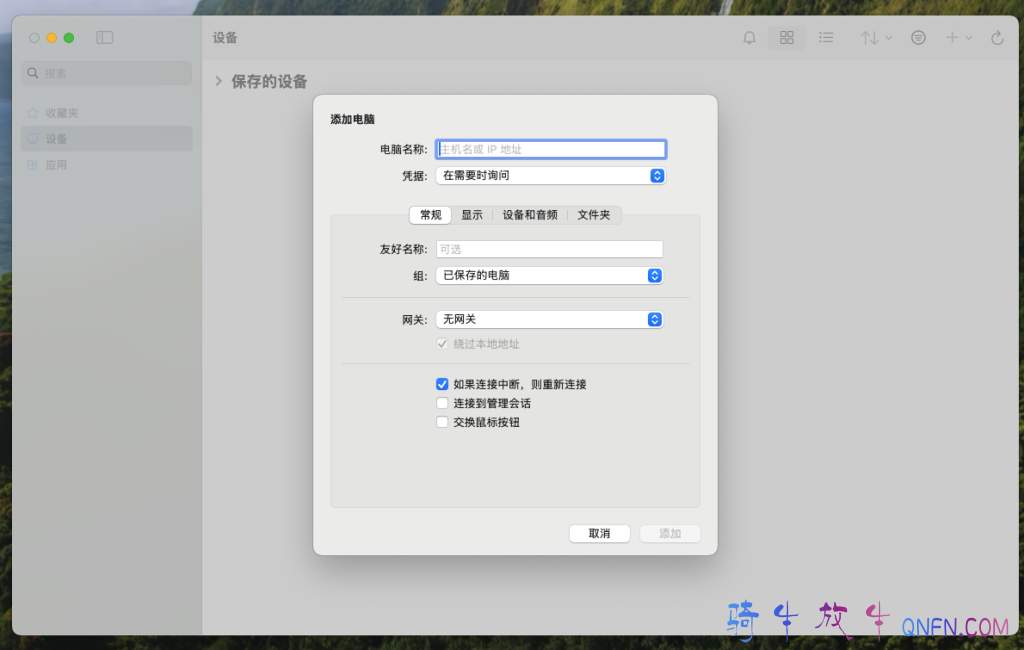
Task: Click the 取消 button
Action: coord(599,534)
